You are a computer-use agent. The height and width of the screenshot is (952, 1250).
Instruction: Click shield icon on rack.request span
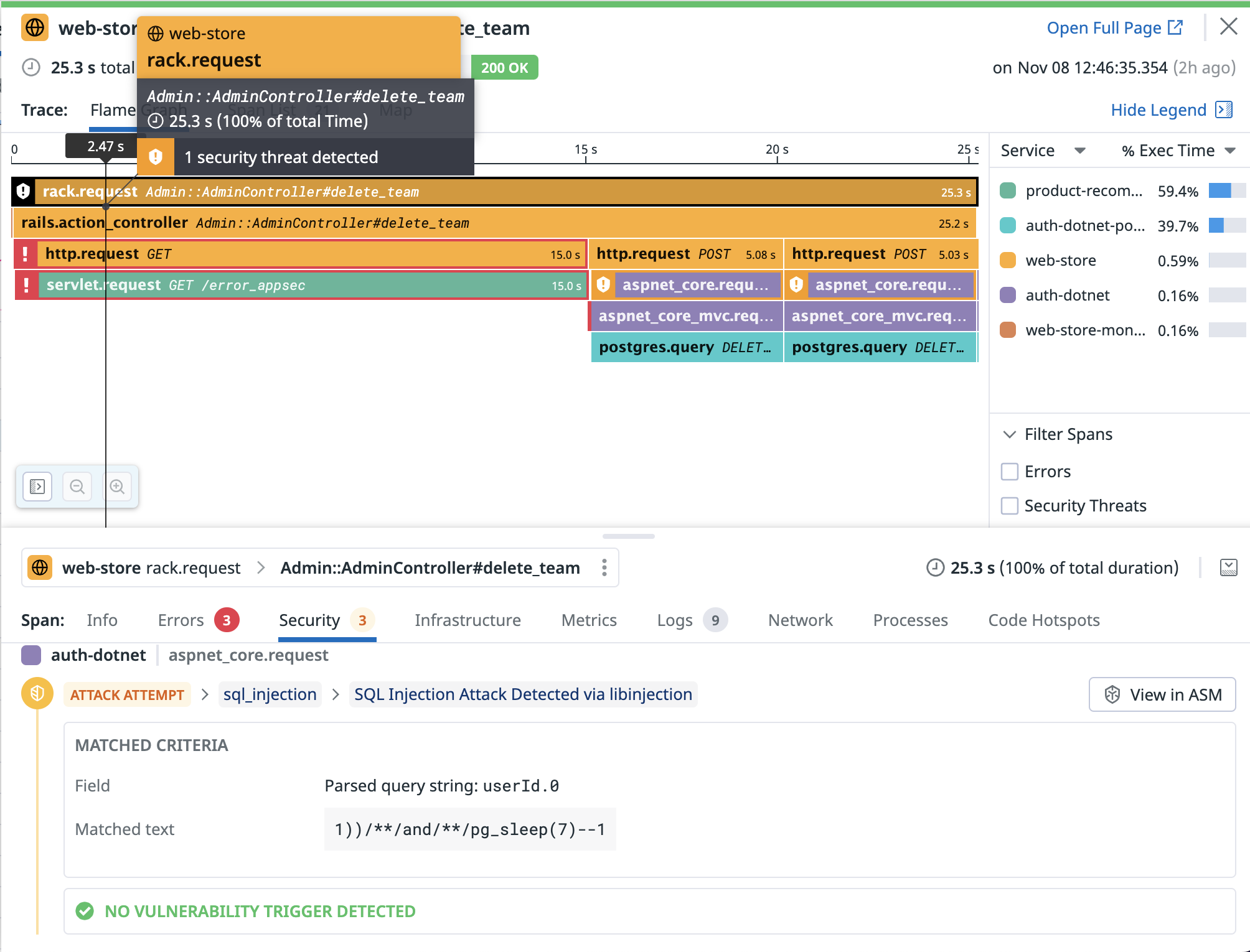[23, 192]
